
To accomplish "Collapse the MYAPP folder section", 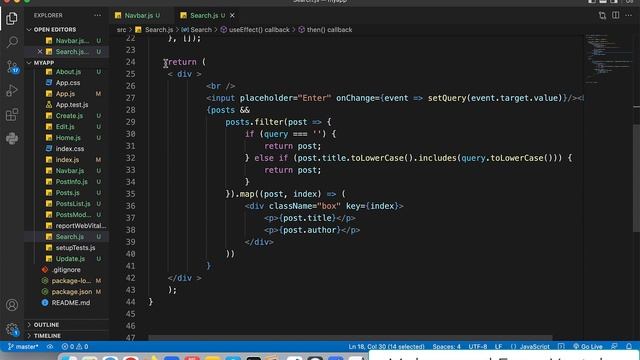I will pos(44,63).
